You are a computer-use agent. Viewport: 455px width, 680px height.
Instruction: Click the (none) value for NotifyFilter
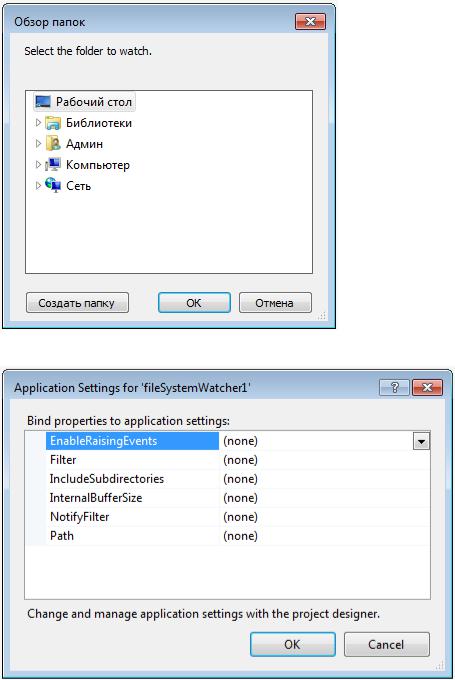pos(240,517)
